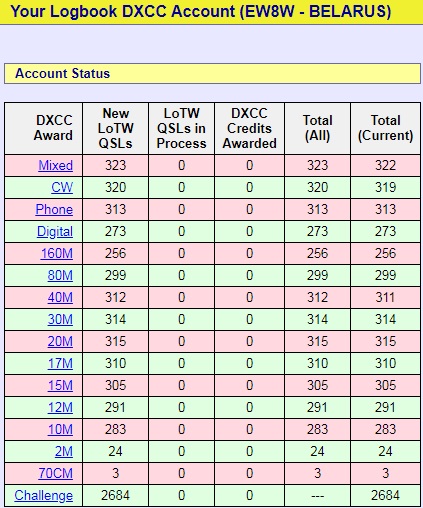The height and width of the screenshot is (508, 423).
Task: Open the 17M award link
Action: point(60,363)
